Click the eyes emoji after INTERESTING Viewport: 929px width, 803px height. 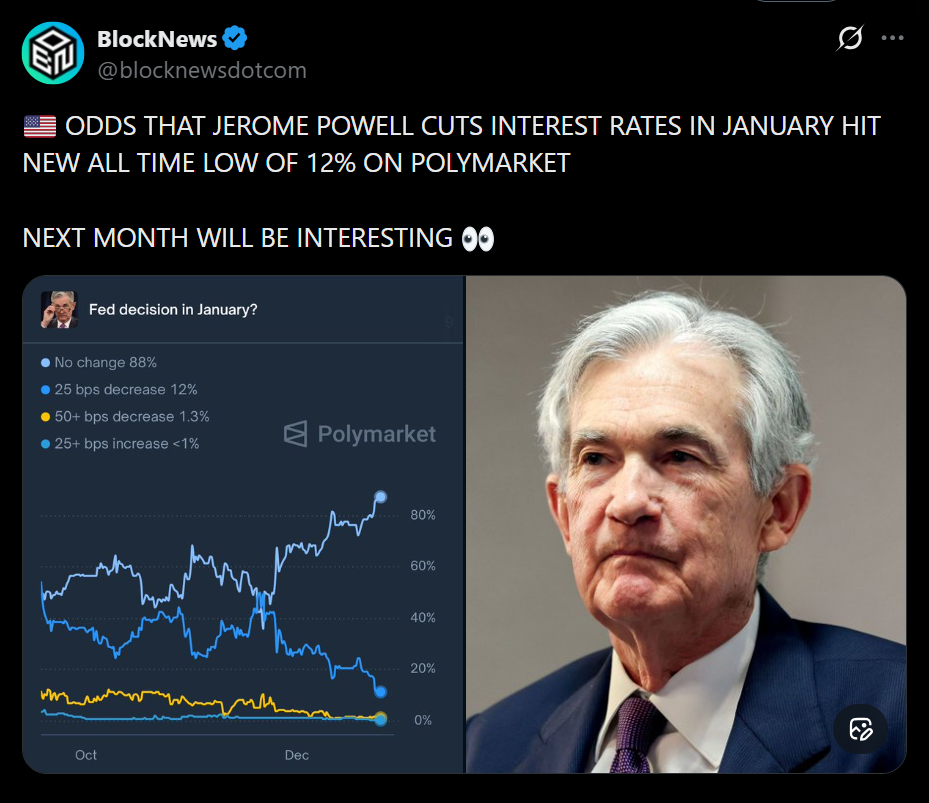click(476, 238)
